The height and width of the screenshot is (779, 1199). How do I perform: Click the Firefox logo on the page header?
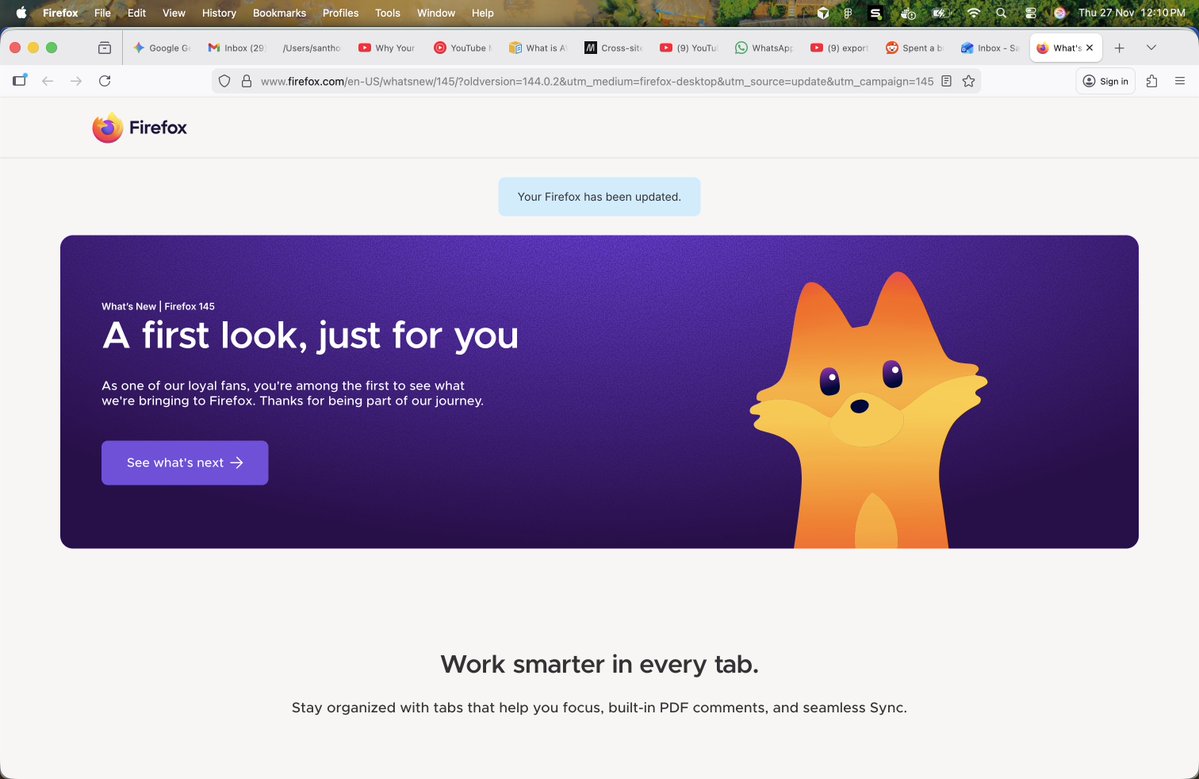139,128
